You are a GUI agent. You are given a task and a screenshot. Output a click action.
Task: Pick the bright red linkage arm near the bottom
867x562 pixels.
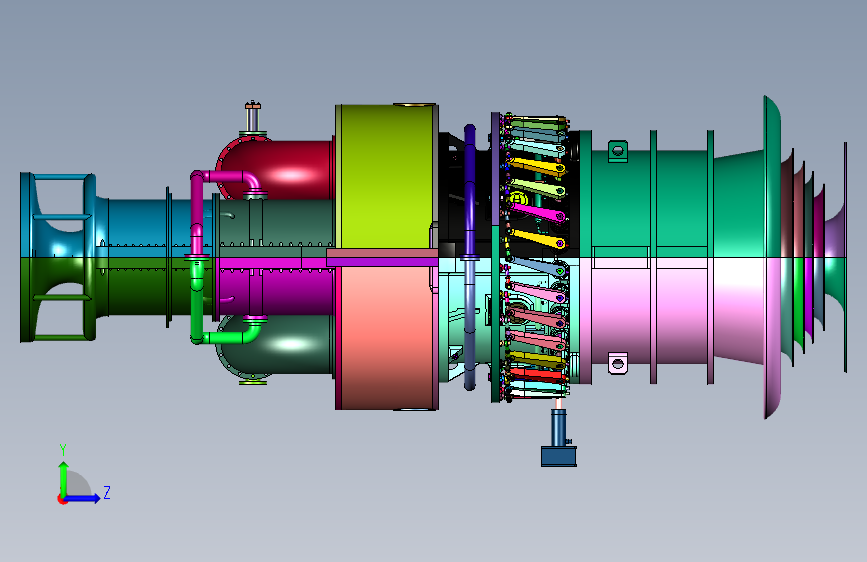point(537,375)
